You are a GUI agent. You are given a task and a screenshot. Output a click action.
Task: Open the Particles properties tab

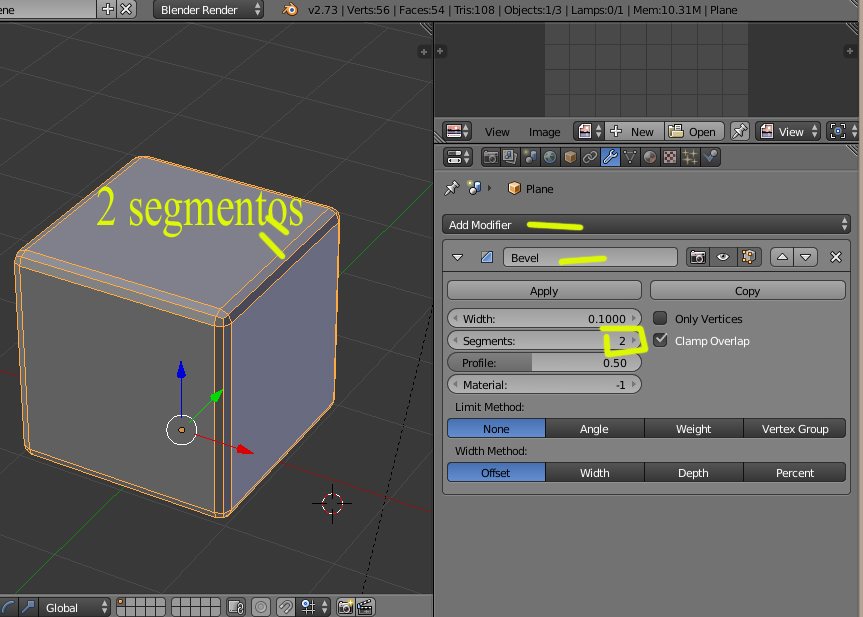coord(690,157)
